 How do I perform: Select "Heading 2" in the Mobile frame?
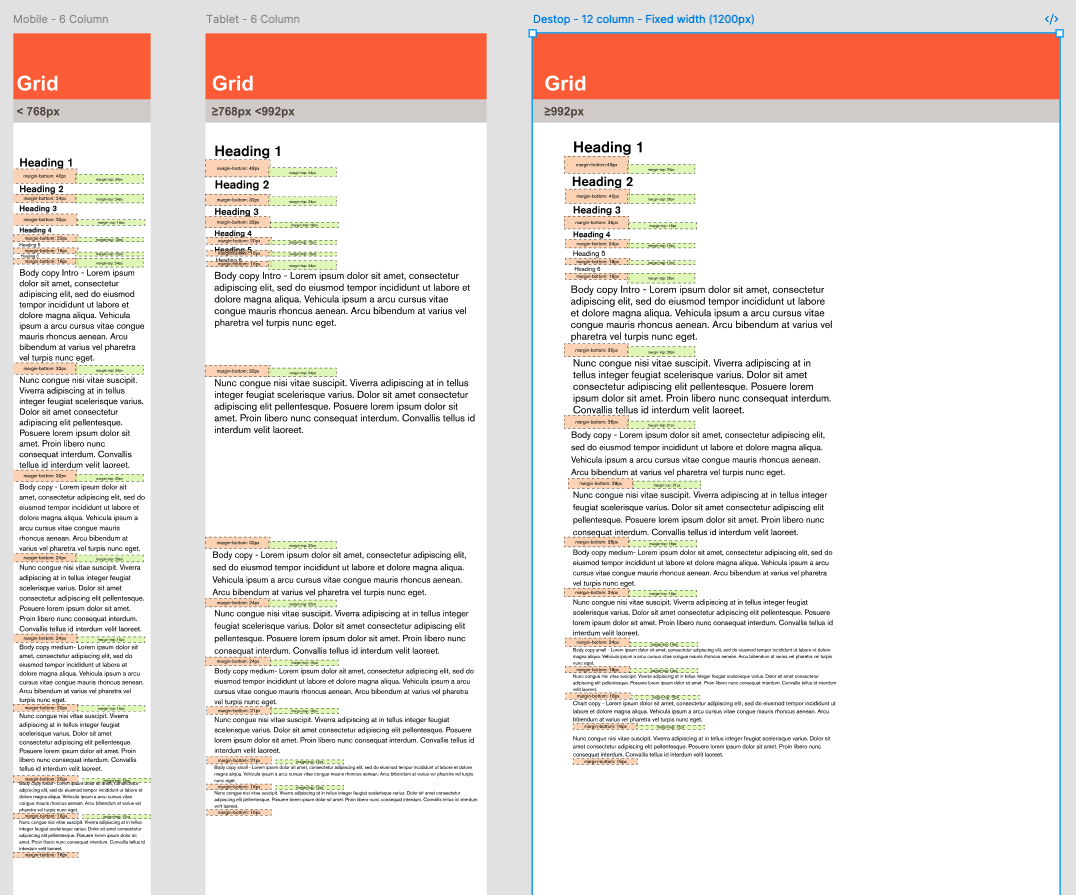41,189
